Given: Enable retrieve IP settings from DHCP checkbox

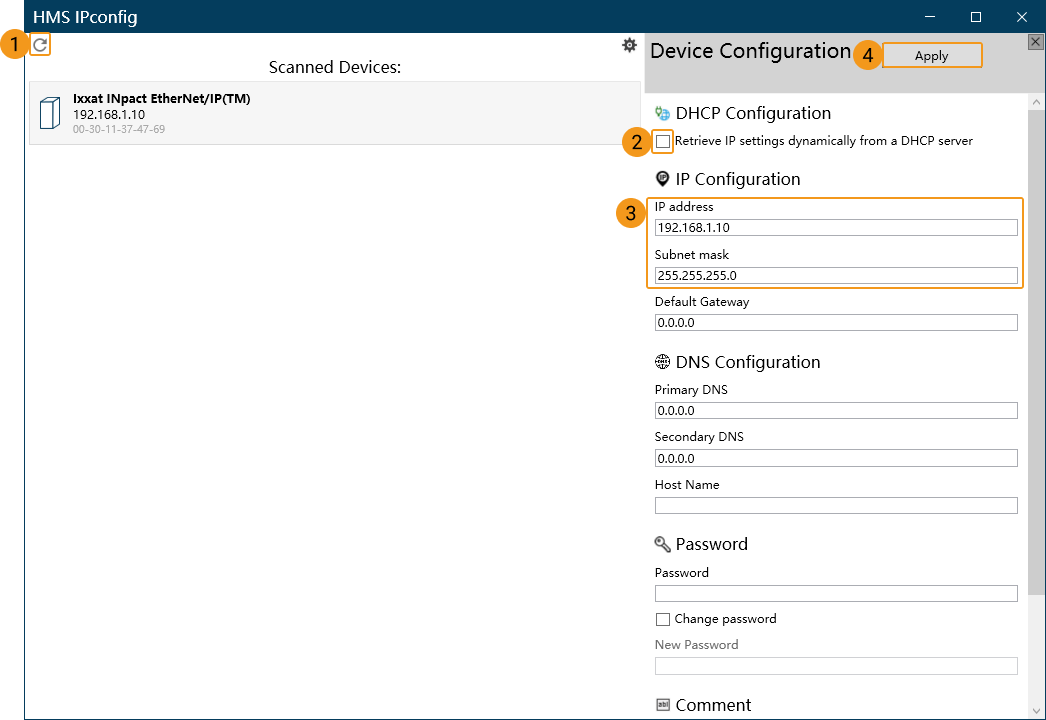Looking at the screenshot, I should pyautogui.click(x=663, y=142).
